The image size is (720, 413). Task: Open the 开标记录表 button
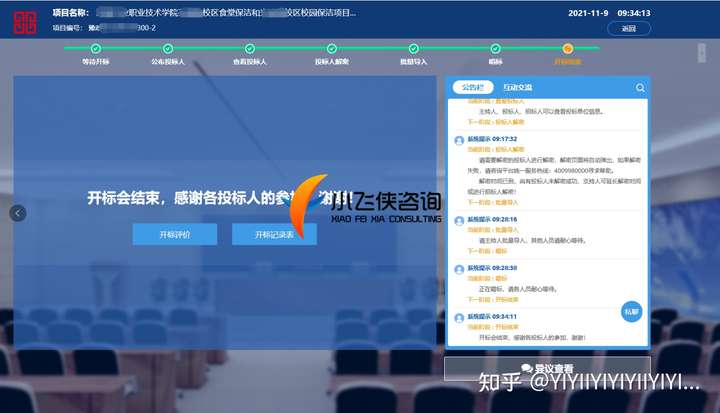click(x=274, y=234)
